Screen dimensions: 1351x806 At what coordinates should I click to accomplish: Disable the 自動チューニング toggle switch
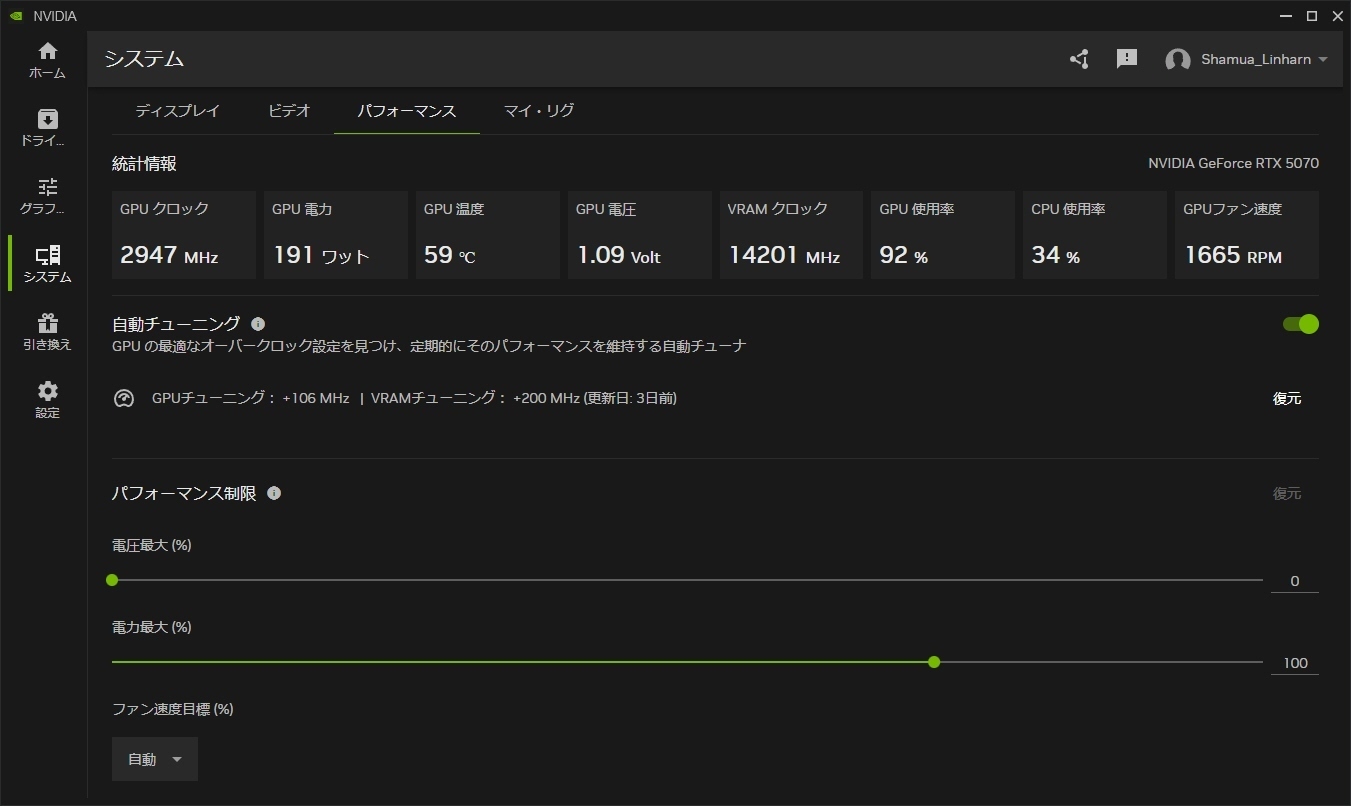[1301, 324]
